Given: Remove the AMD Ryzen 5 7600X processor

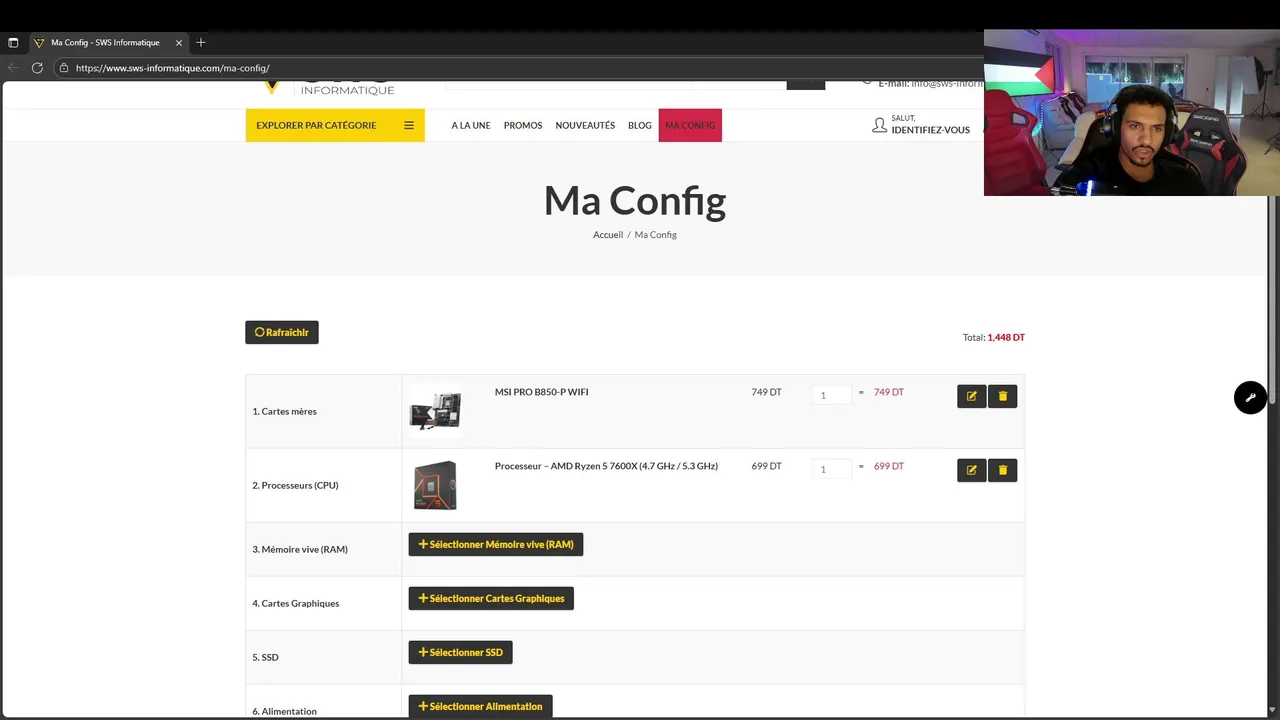Looking at the screenshot, I should [x=1003, y=470].
